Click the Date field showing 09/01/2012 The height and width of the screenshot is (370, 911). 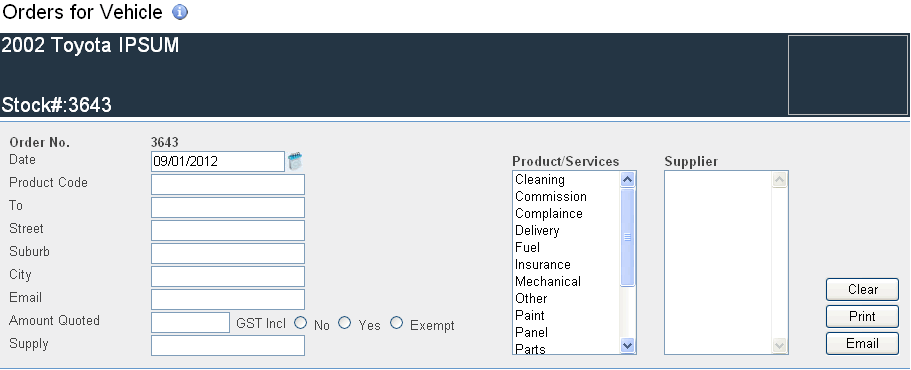tap(218, 161)
